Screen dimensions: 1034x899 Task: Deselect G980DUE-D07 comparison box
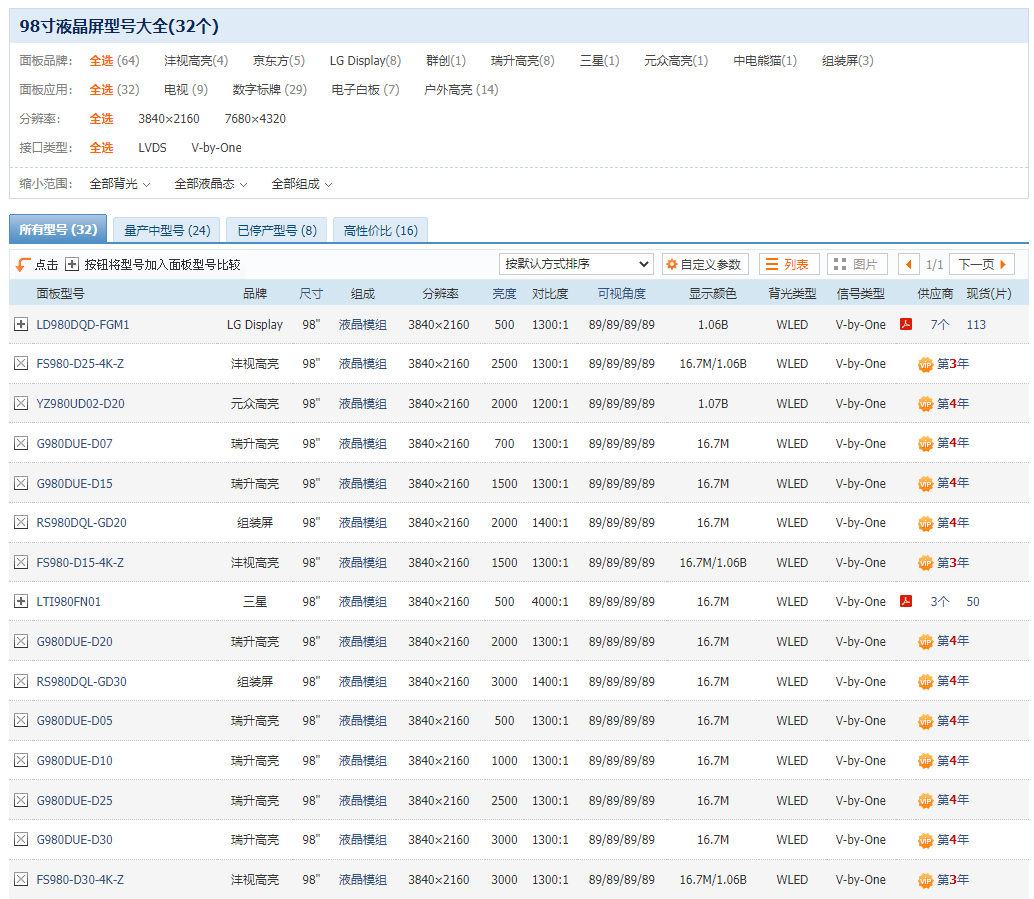tap(21, 443)
